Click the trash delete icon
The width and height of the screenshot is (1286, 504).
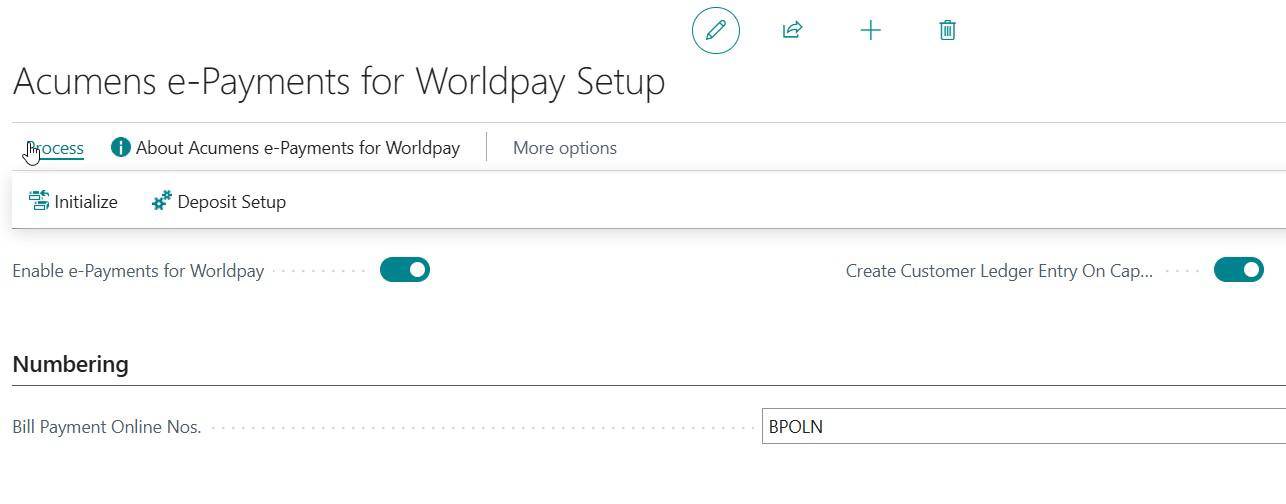(948, 30)
